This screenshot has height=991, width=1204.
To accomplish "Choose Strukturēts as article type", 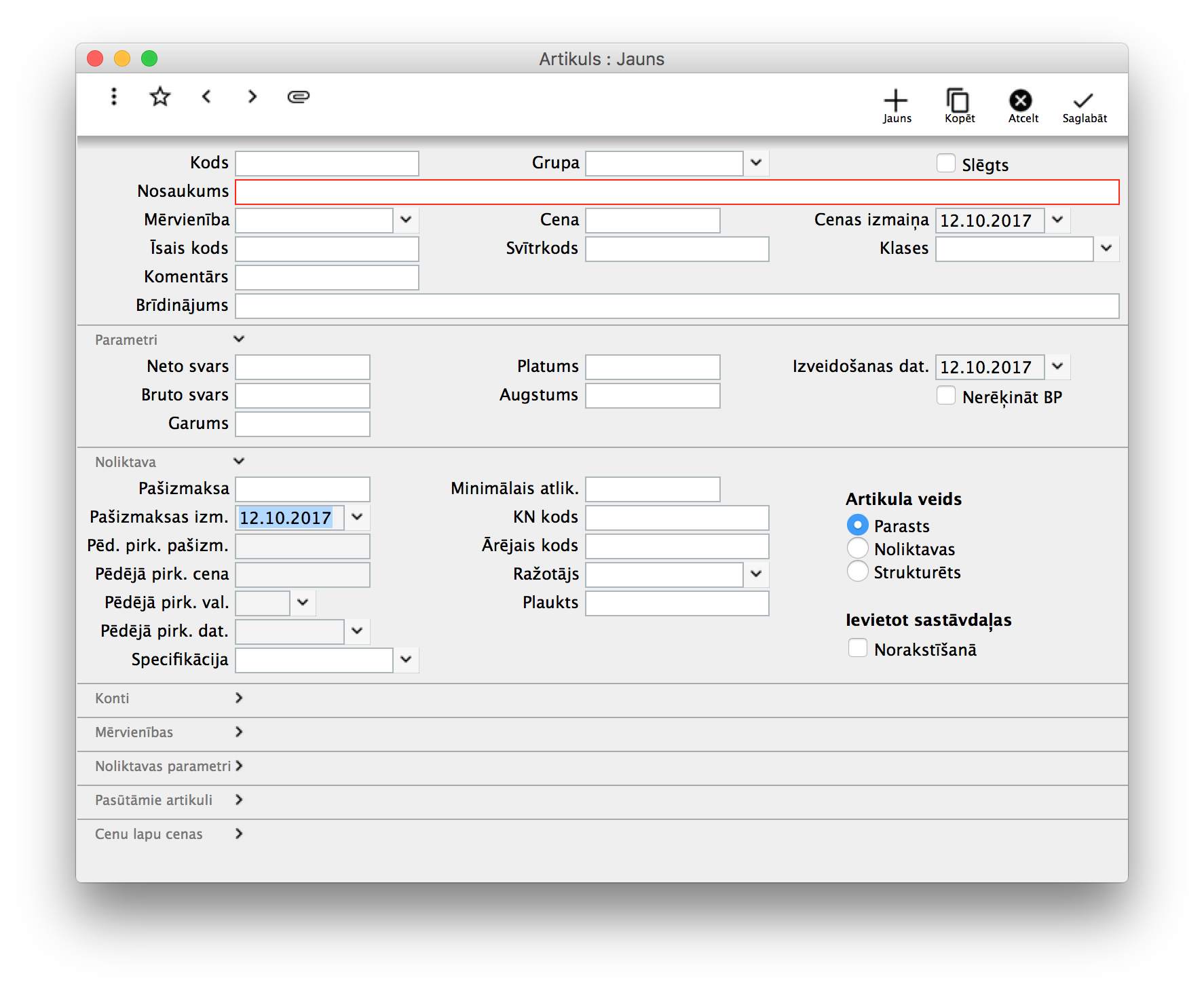I will click(858, 572).
